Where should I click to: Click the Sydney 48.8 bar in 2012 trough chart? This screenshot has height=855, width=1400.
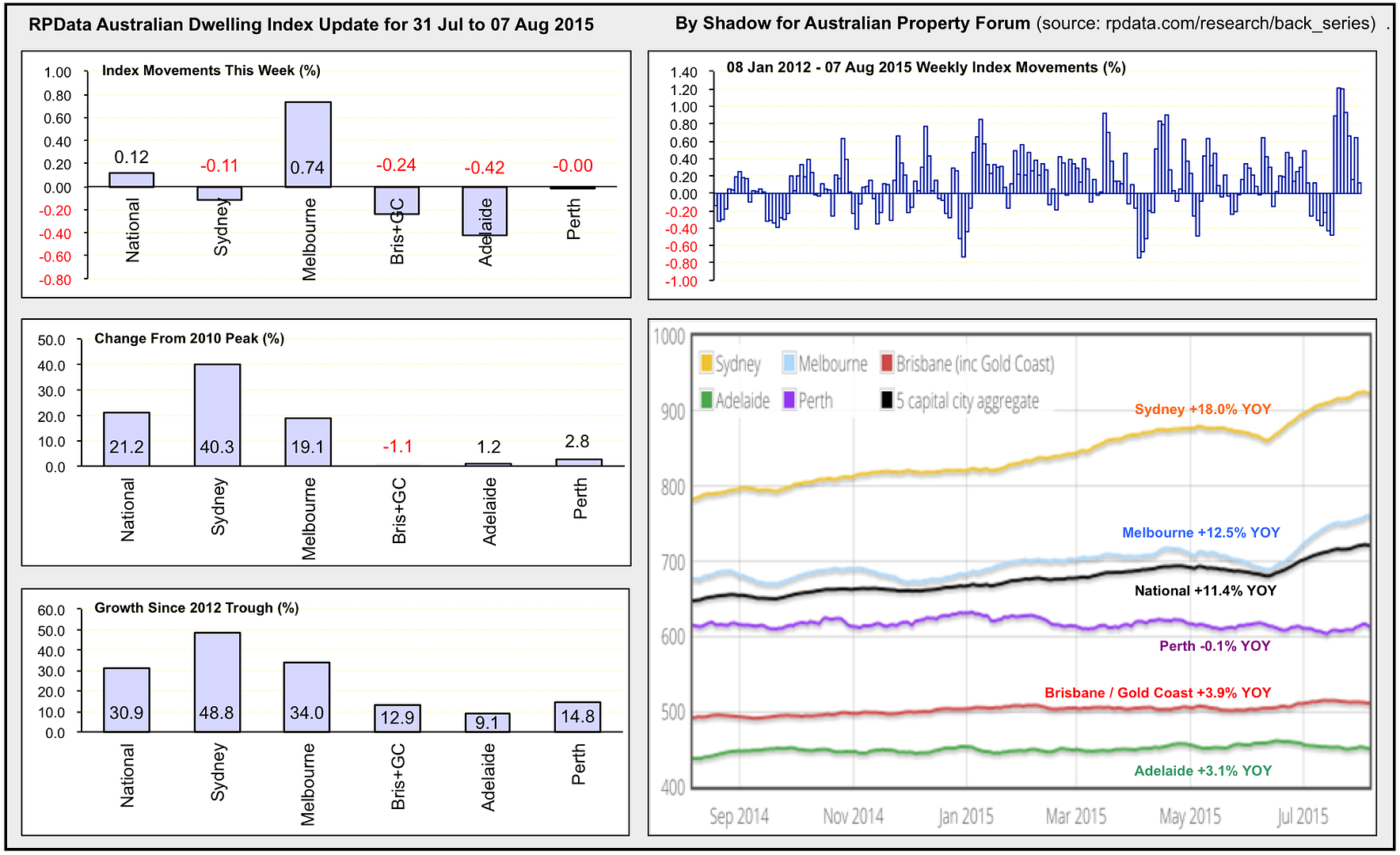click(217, 682)
